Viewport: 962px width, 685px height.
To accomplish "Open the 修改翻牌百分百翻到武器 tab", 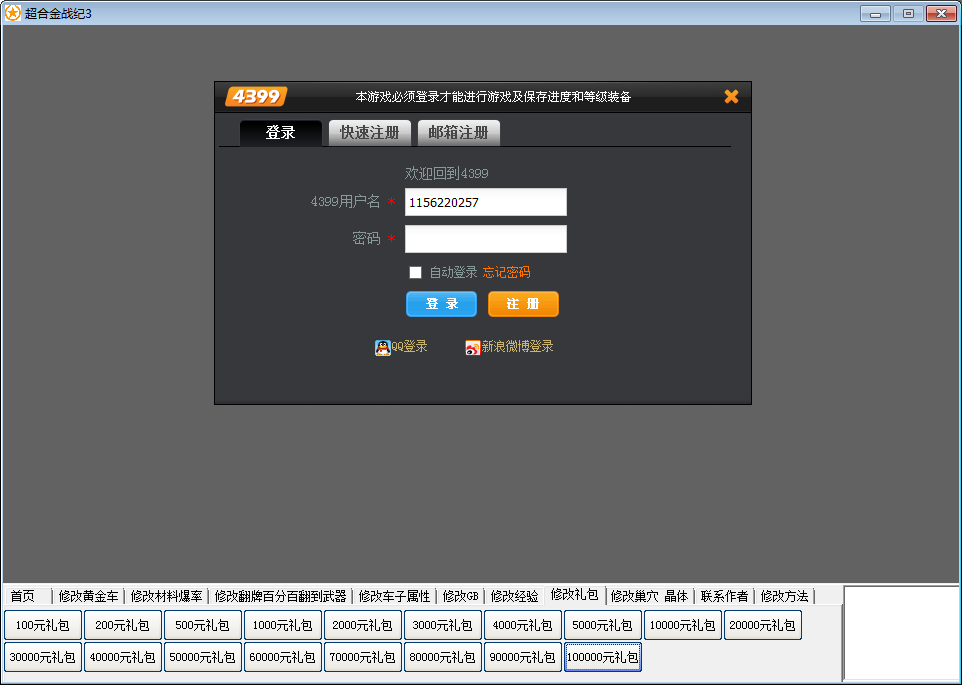I will tap(280, 596).
